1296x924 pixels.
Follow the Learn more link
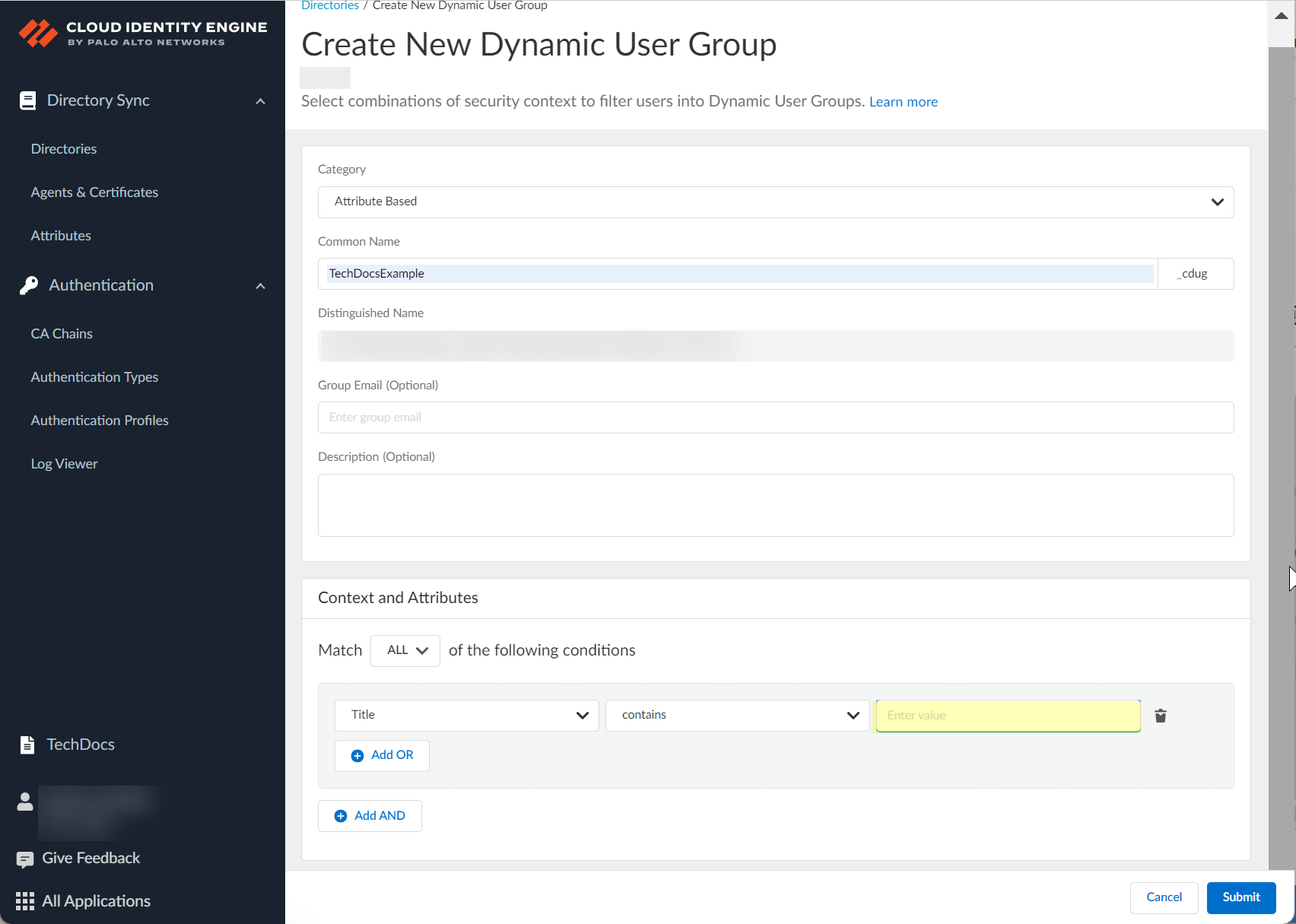click(x=903, y=102)
